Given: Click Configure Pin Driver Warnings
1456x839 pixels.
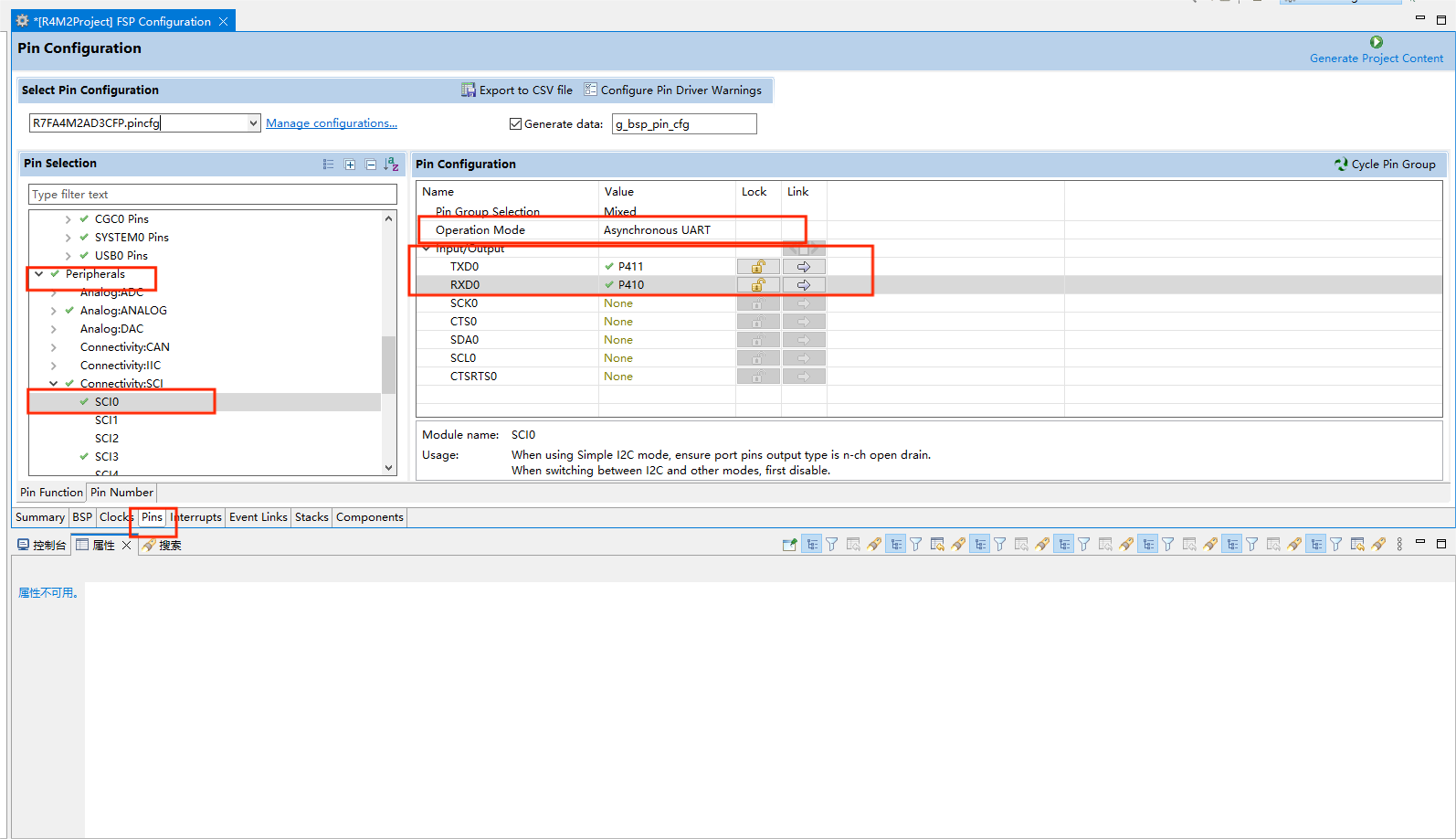Looking at the screenshot, I should (673, 90).
